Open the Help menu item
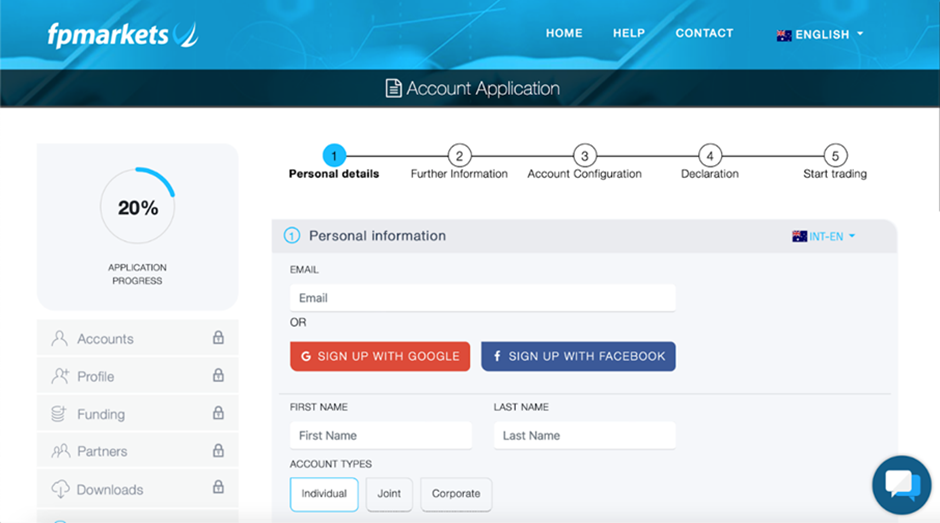Screen dimensions: 940x523 [x=628, y=33]
